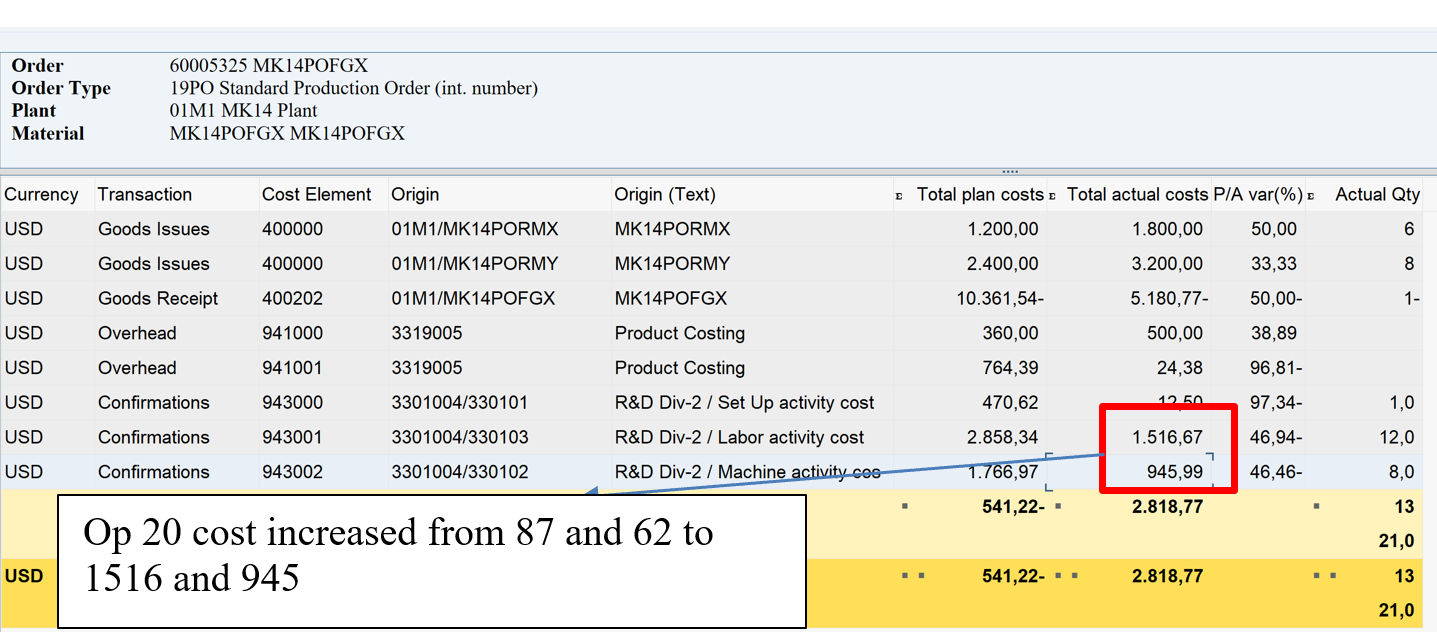Click the sum icon beside Total actual costs
This screenshot has height=636, width=1437.
(1052, 196)
